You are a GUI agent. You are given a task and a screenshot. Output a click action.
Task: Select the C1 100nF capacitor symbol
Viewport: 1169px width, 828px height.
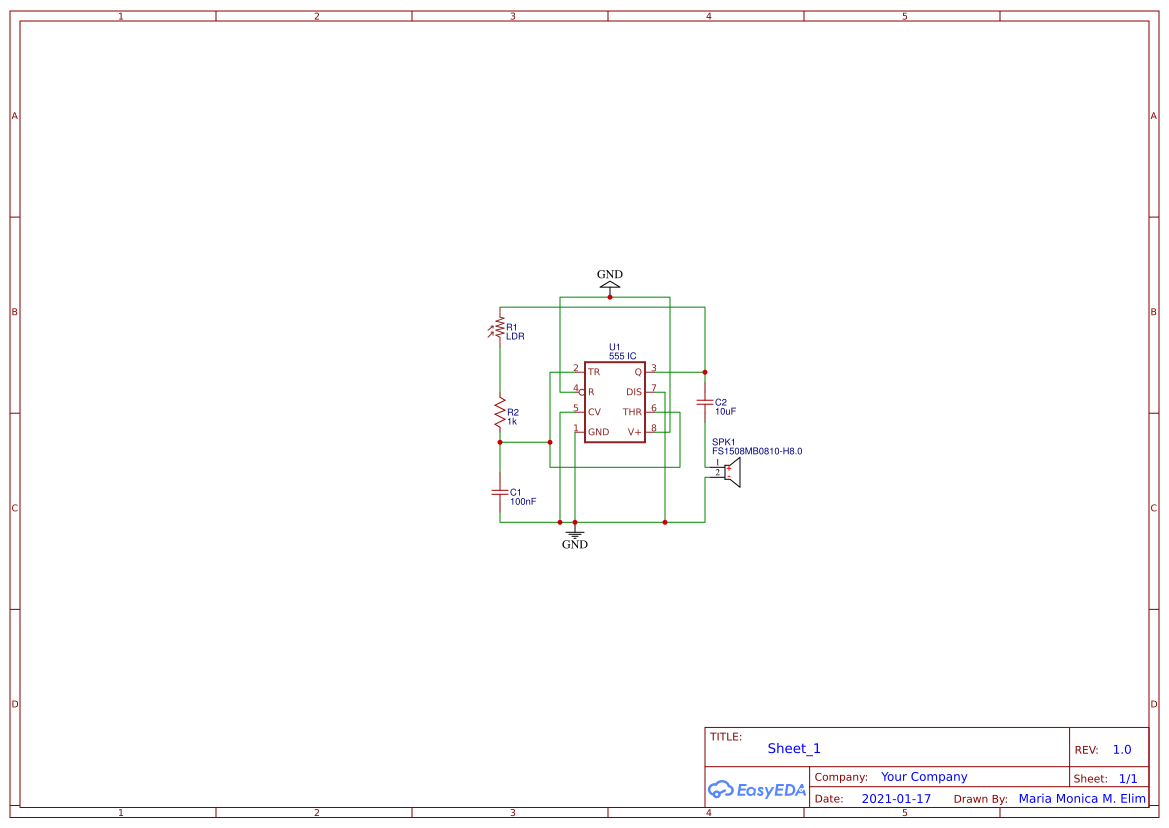[x=500, y=493]
